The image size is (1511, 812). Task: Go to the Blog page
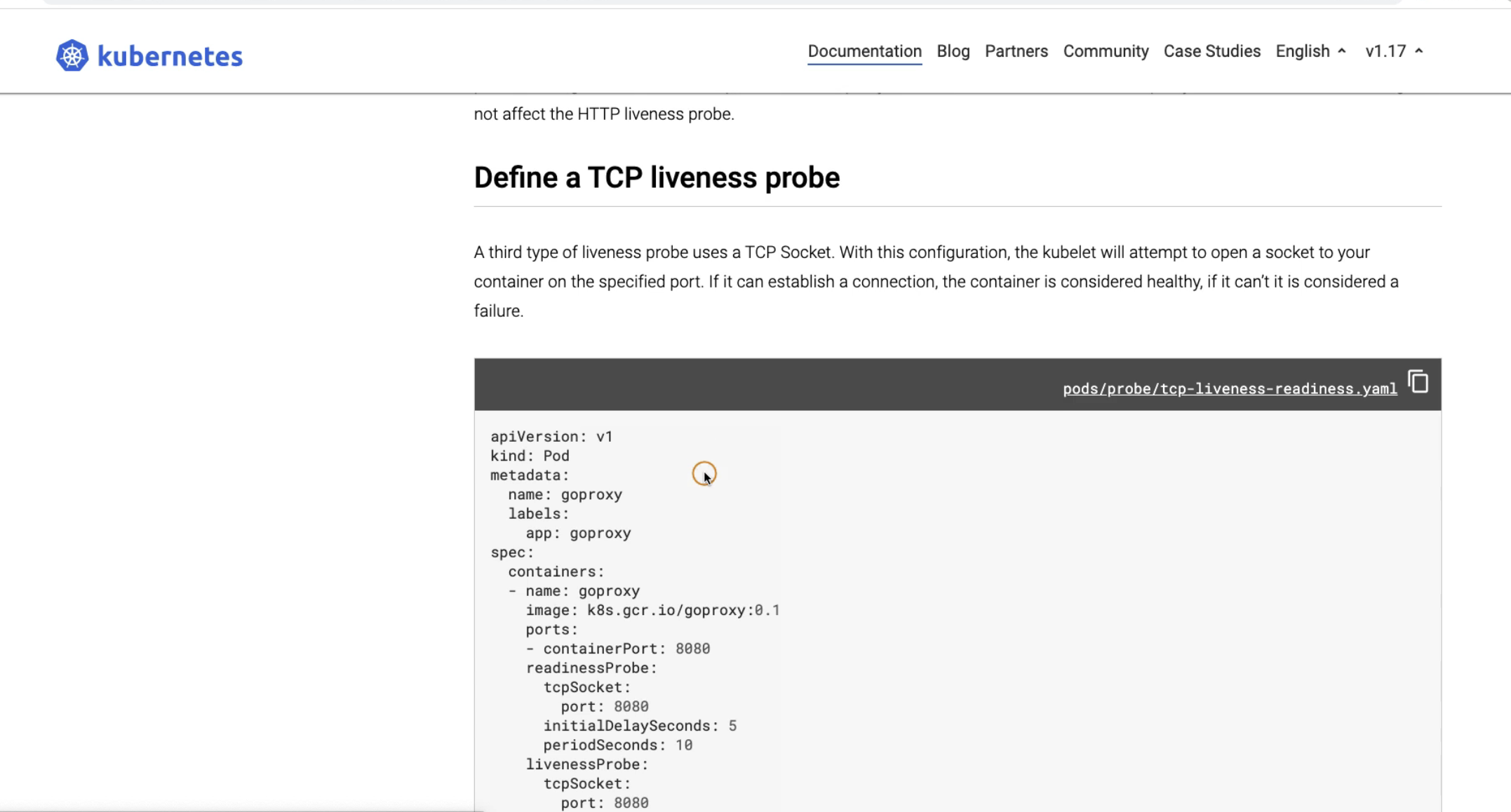(953, 51)
